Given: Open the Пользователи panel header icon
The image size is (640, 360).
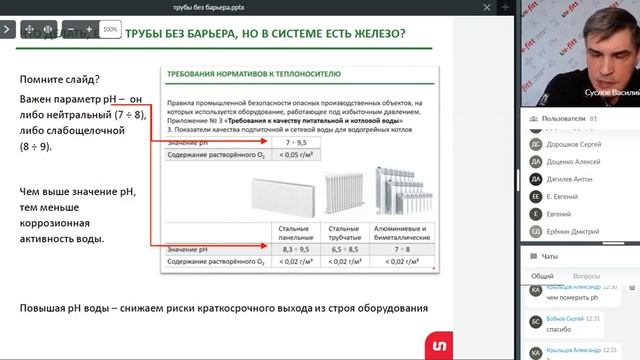Looking at the screenshot, I should [533, 119].
